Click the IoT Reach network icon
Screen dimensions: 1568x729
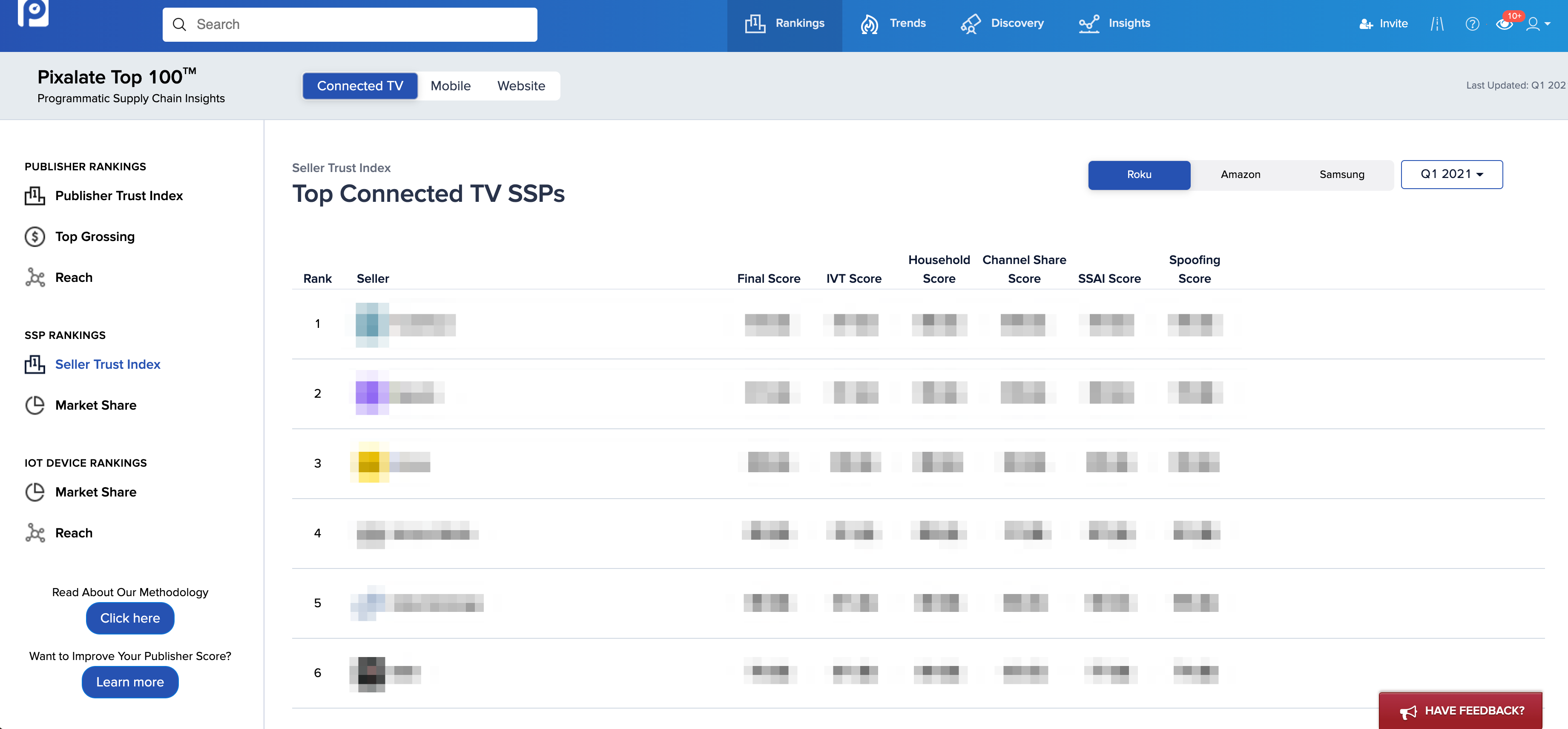(x=34, y=533)
